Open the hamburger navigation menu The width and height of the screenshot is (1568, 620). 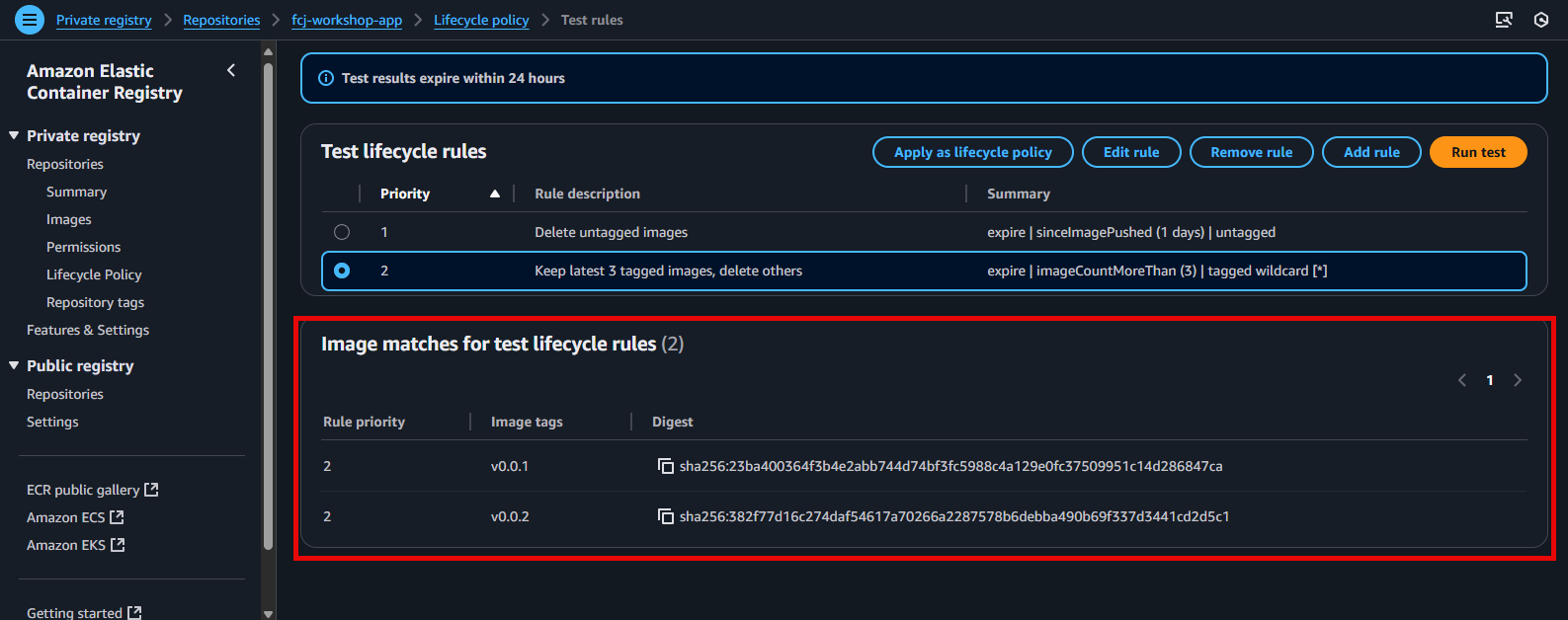(30, 20)
